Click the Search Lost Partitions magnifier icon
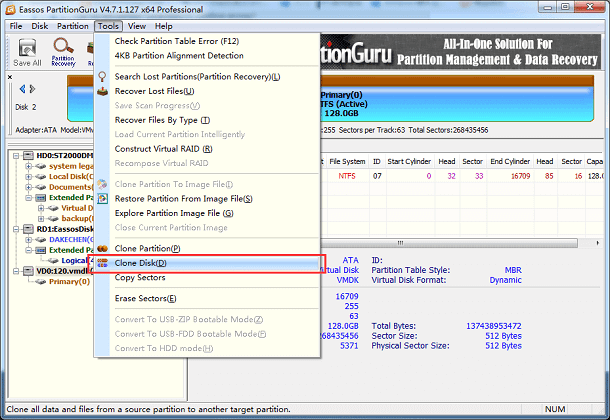The image size is (610, 420). pyautogui.click(x=102, y=77)
